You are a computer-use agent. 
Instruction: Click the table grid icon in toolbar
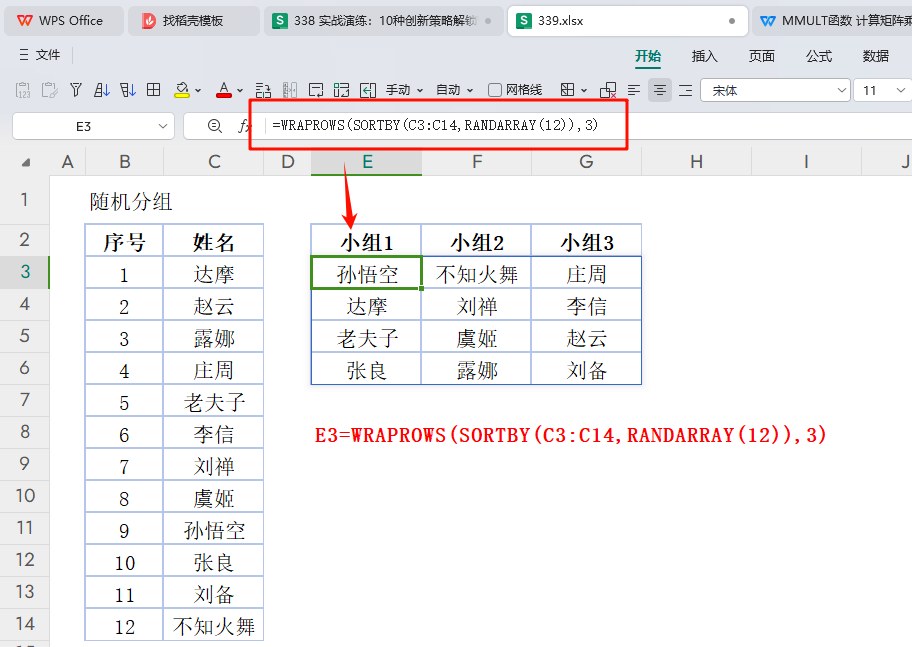(154, 90)
